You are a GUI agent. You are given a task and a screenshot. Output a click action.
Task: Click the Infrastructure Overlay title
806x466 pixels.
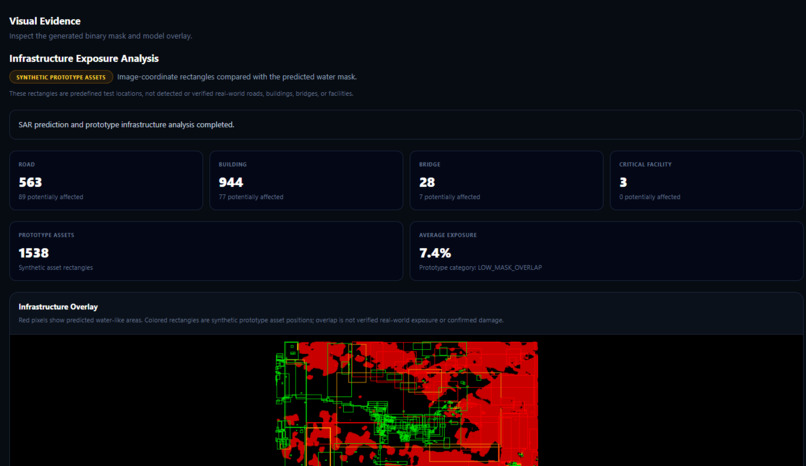pyautogui.click(x=58, y=307)
